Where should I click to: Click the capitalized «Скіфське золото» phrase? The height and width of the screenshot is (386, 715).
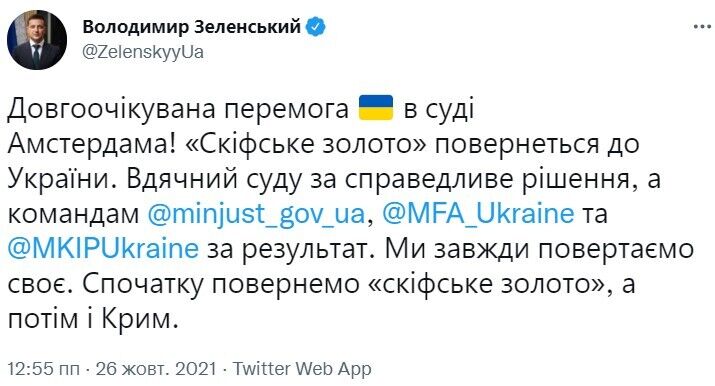point(306,145)
